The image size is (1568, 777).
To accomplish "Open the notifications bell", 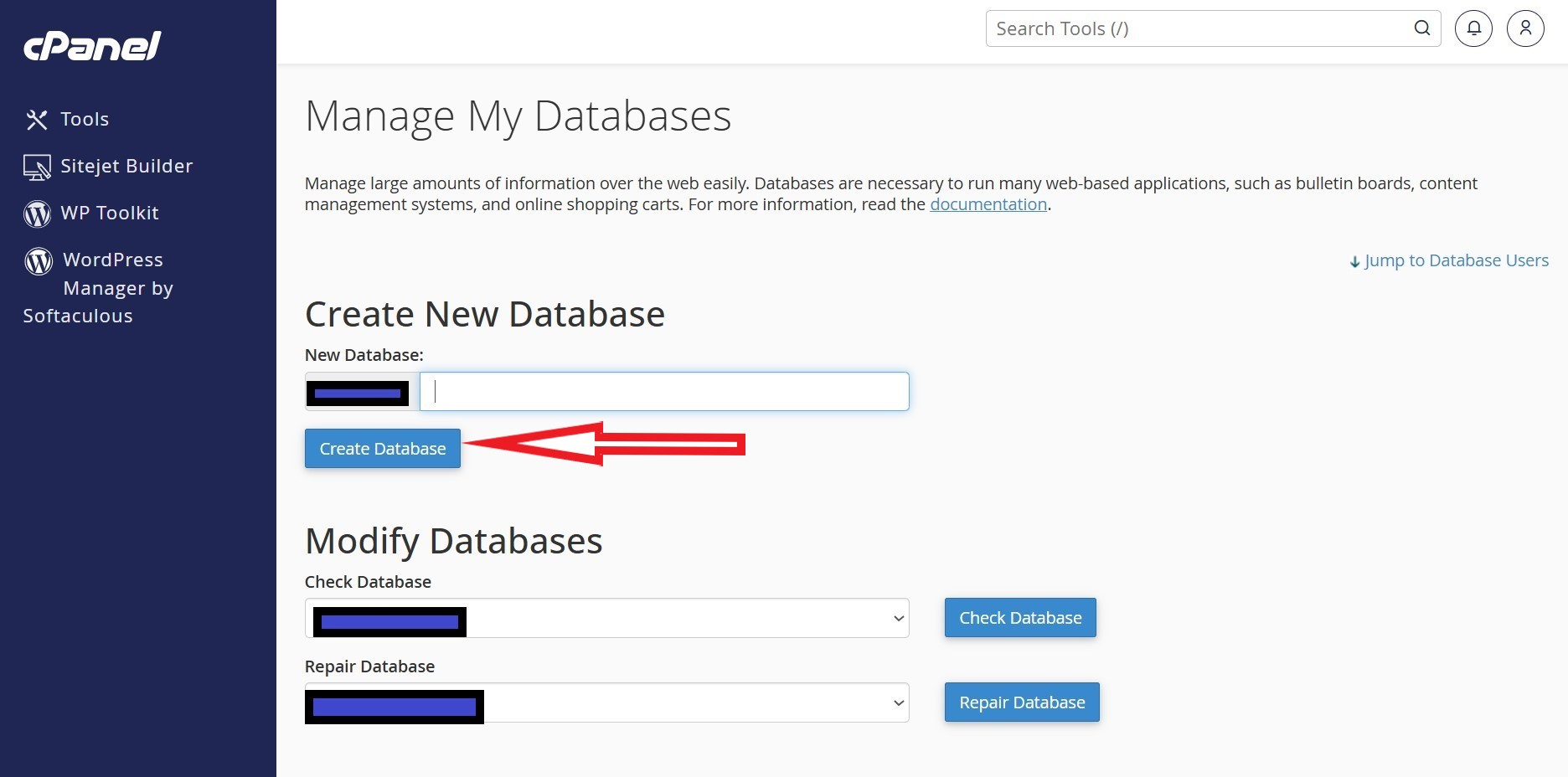I will pos(1473,28).
